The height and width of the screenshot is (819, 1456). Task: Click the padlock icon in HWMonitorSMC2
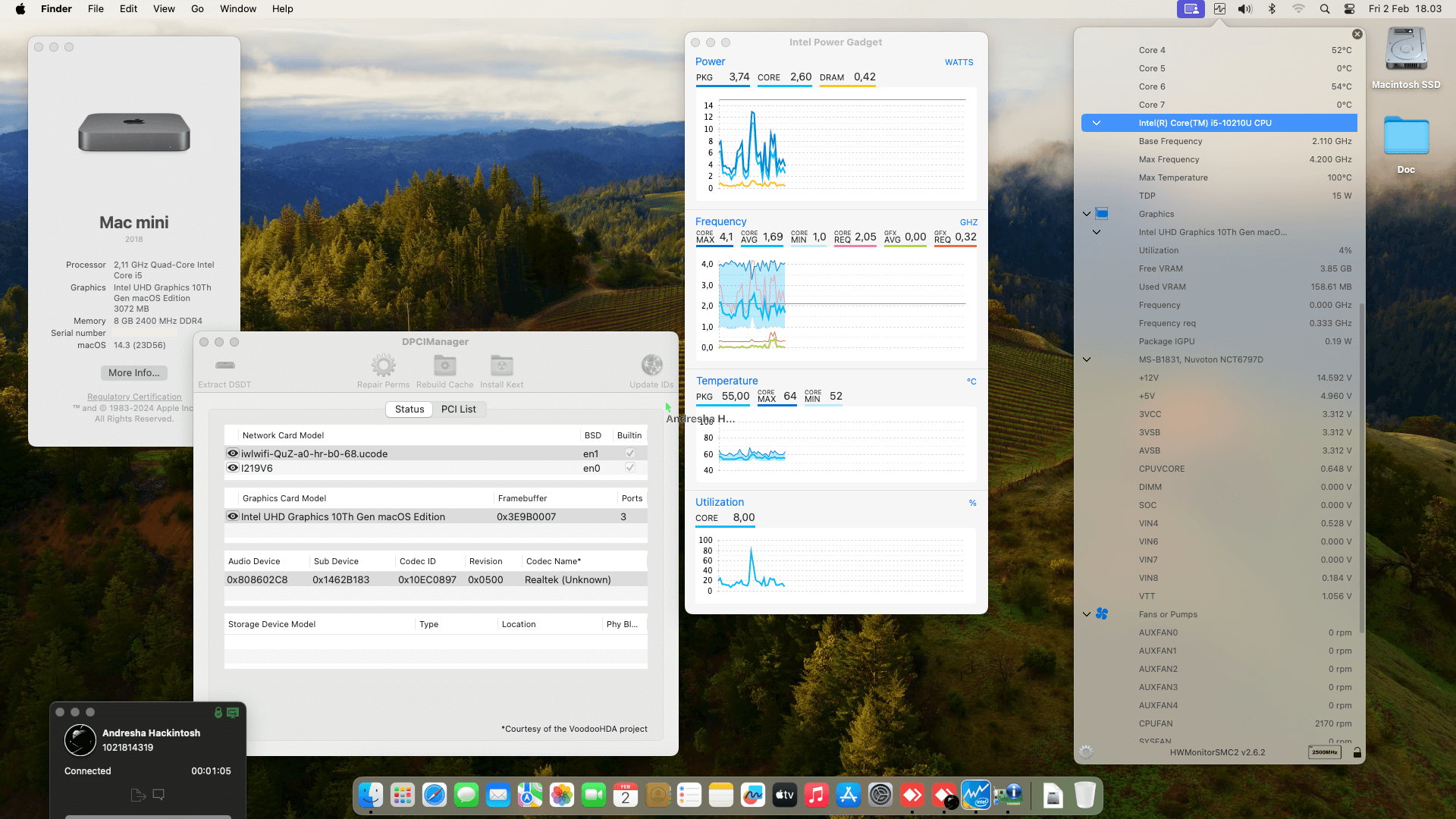1357,752
